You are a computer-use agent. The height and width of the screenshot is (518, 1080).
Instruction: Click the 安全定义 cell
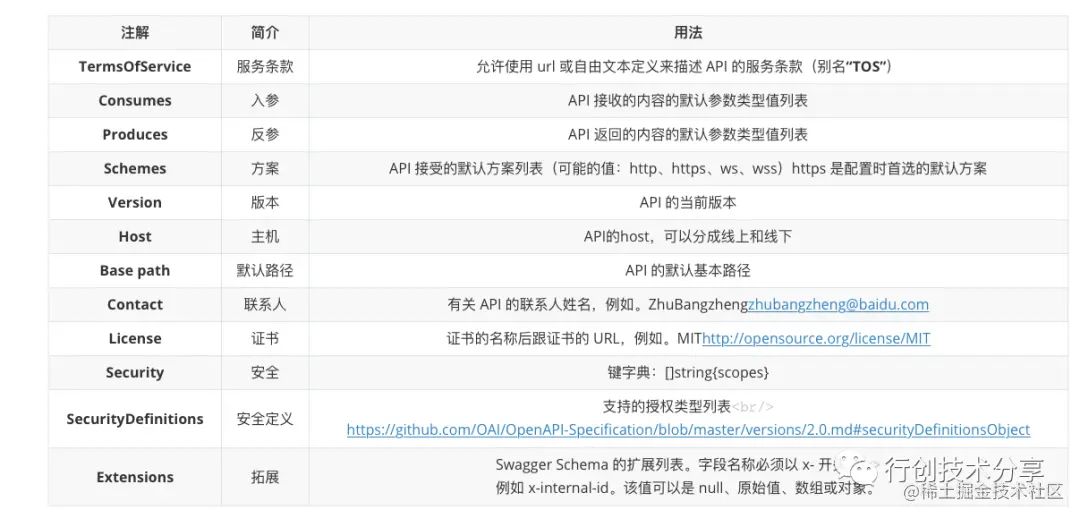pos(265,419)
